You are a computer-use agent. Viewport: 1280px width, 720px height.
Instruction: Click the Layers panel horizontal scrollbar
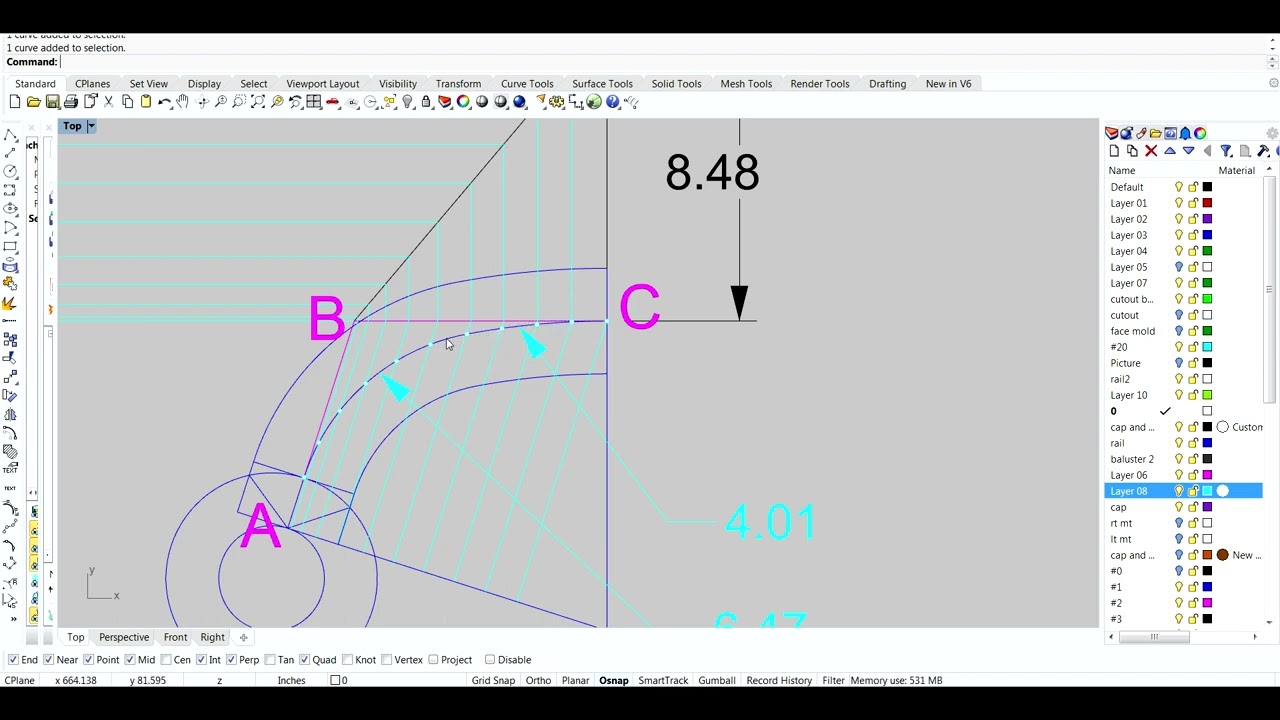click(1154, 637)
